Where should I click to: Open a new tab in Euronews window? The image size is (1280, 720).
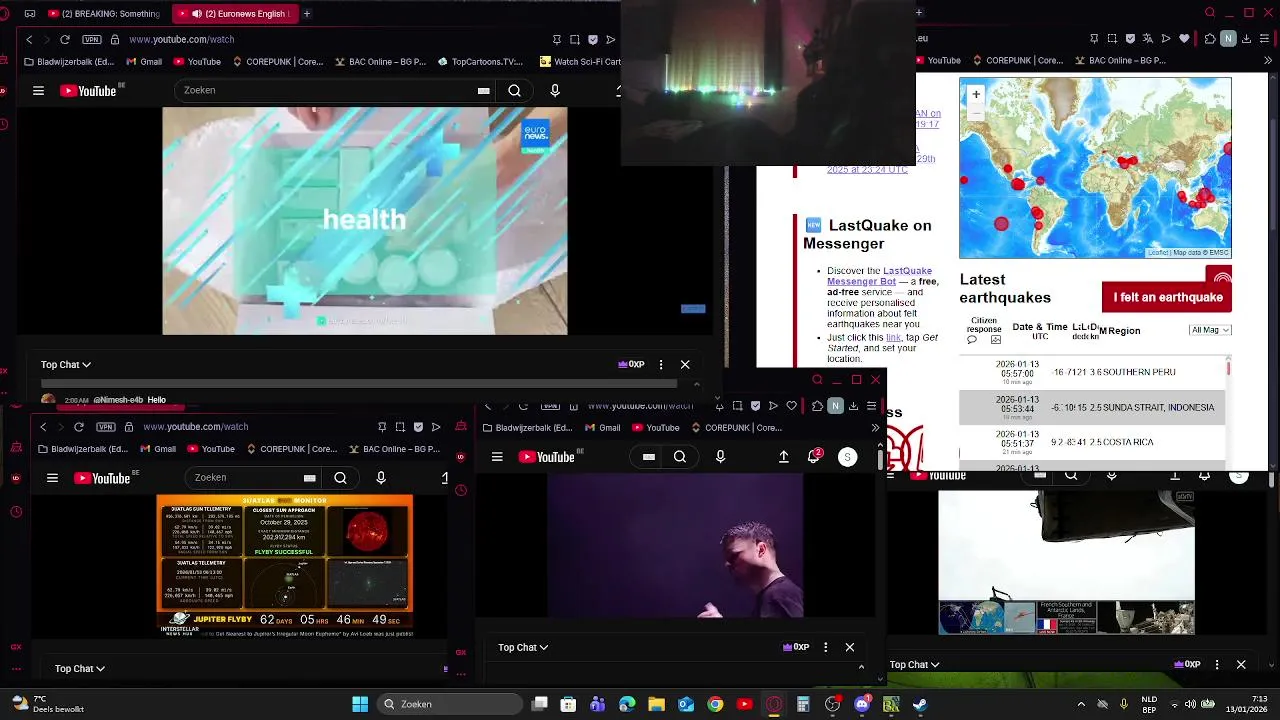pos(306,14)
